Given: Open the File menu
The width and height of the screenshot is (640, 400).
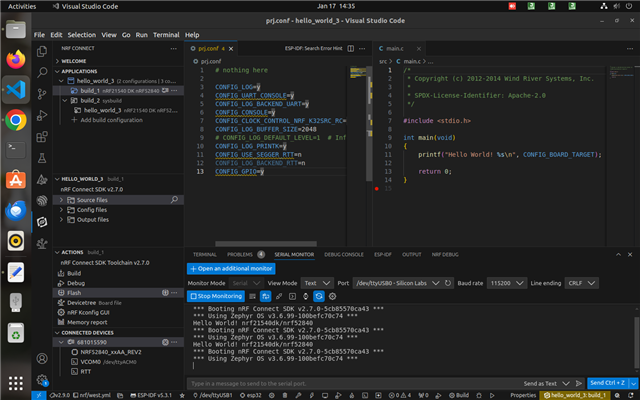Looking at the screenshot, I should [39, 35].
